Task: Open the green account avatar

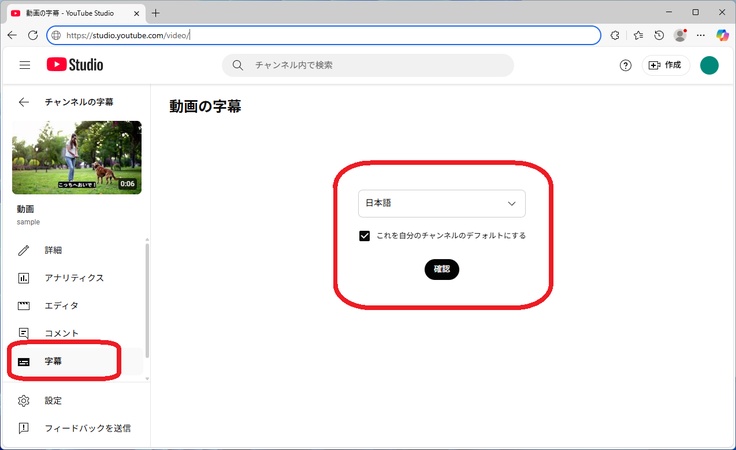Action: click(x=709, y=65)
